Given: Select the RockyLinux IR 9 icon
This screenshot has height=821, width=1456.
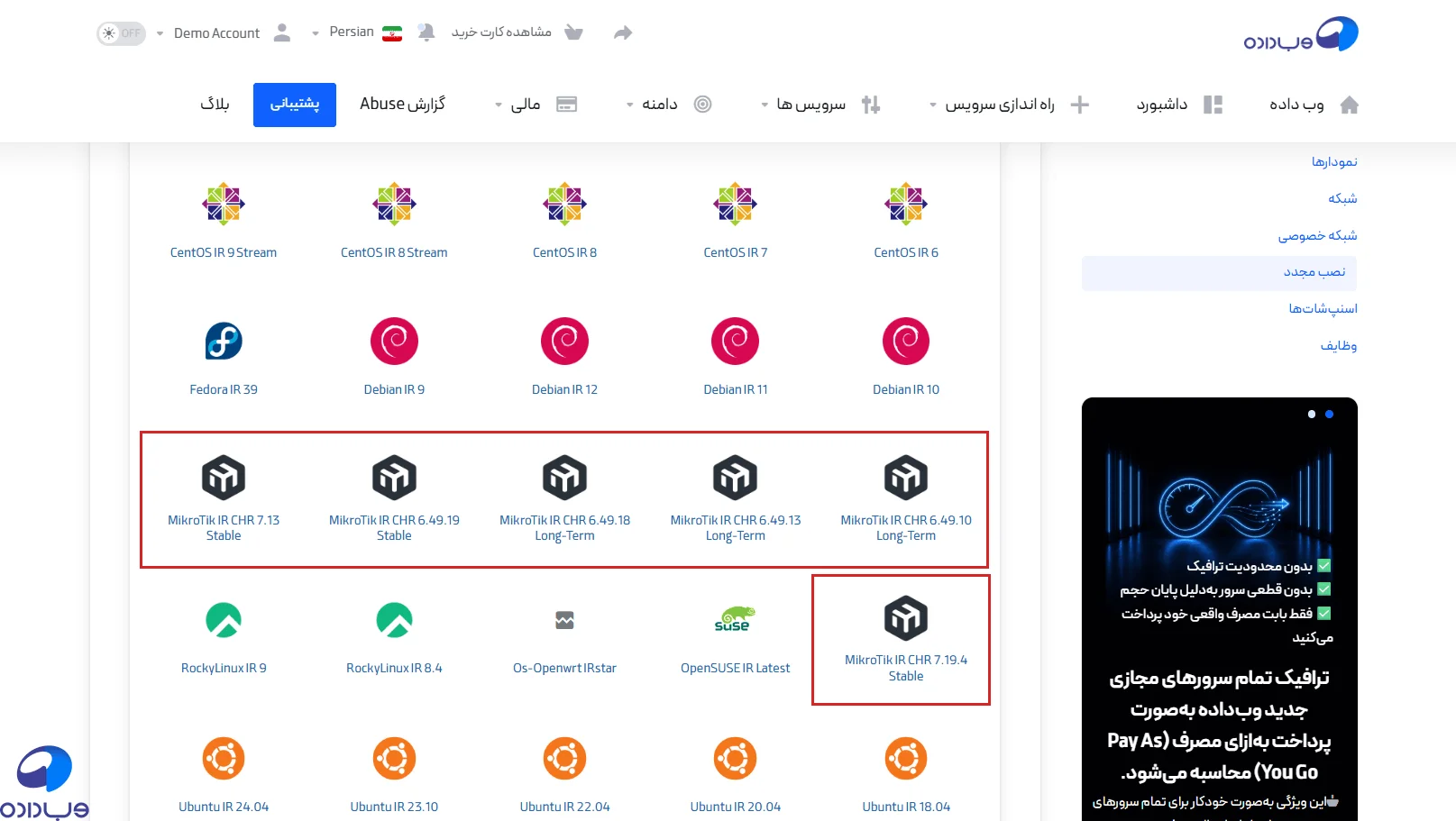Looking at the screenshot, I should point(224,620).
